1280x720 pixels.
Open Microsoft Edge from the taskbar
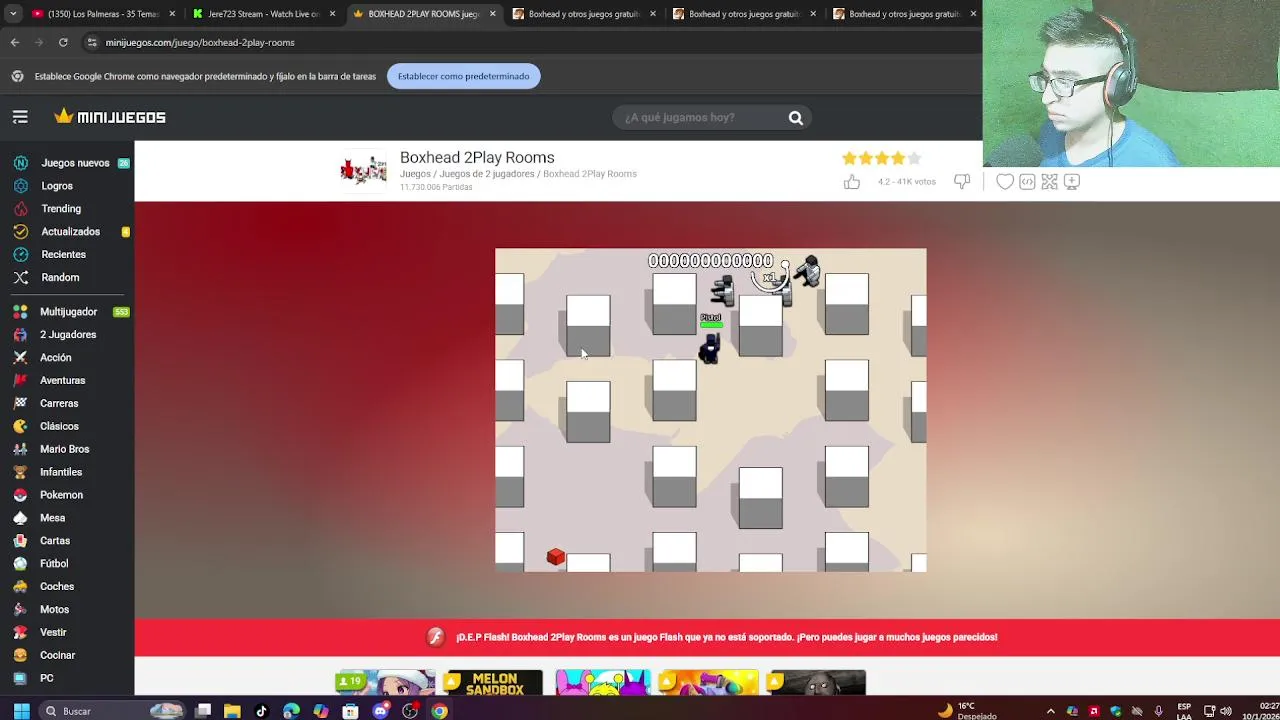pos(291,711)
